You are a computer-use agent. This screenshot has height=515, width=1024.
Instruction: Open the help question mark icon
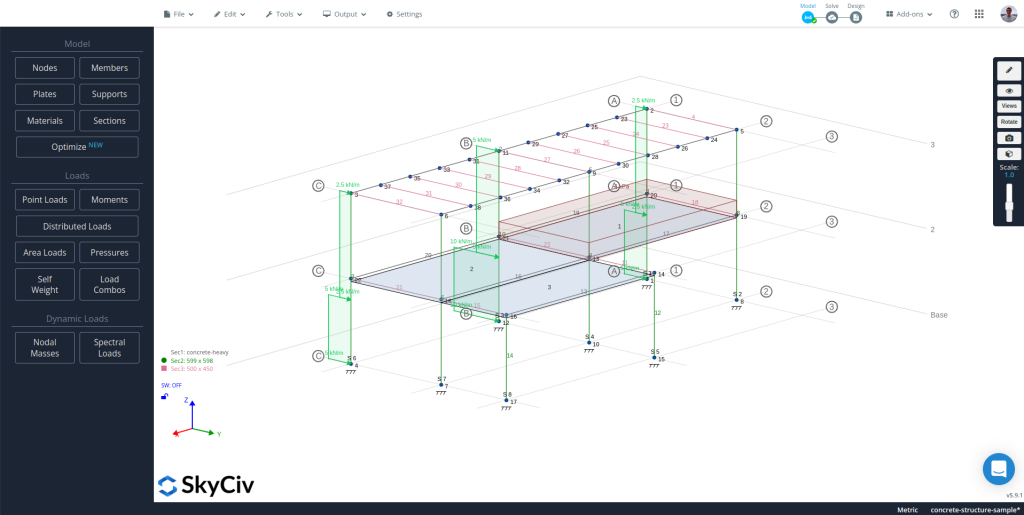click(x=954, y=14)
